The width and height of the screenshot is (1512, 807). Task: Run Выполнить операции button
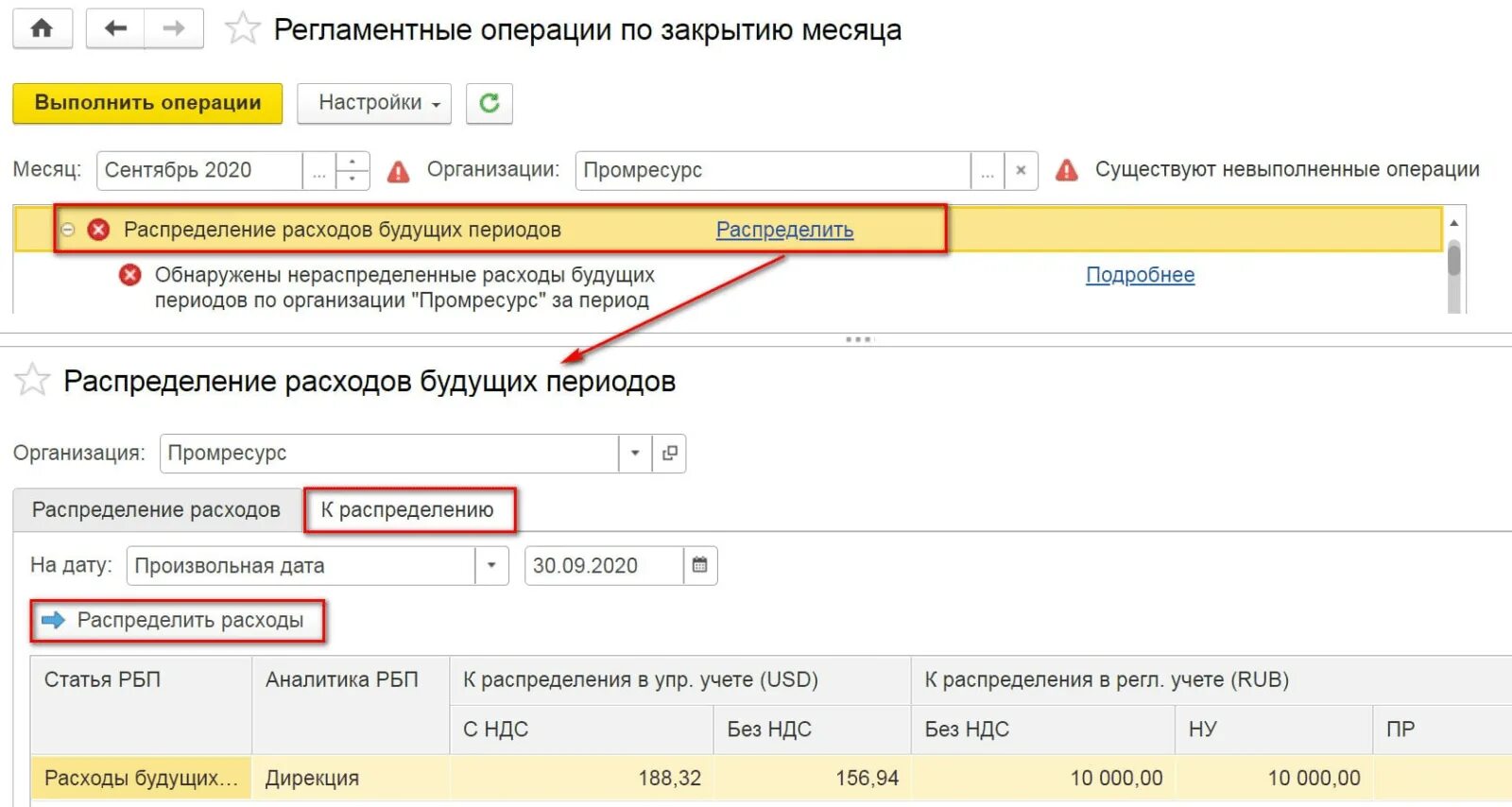pyautogui.click(x=147, y=103)
